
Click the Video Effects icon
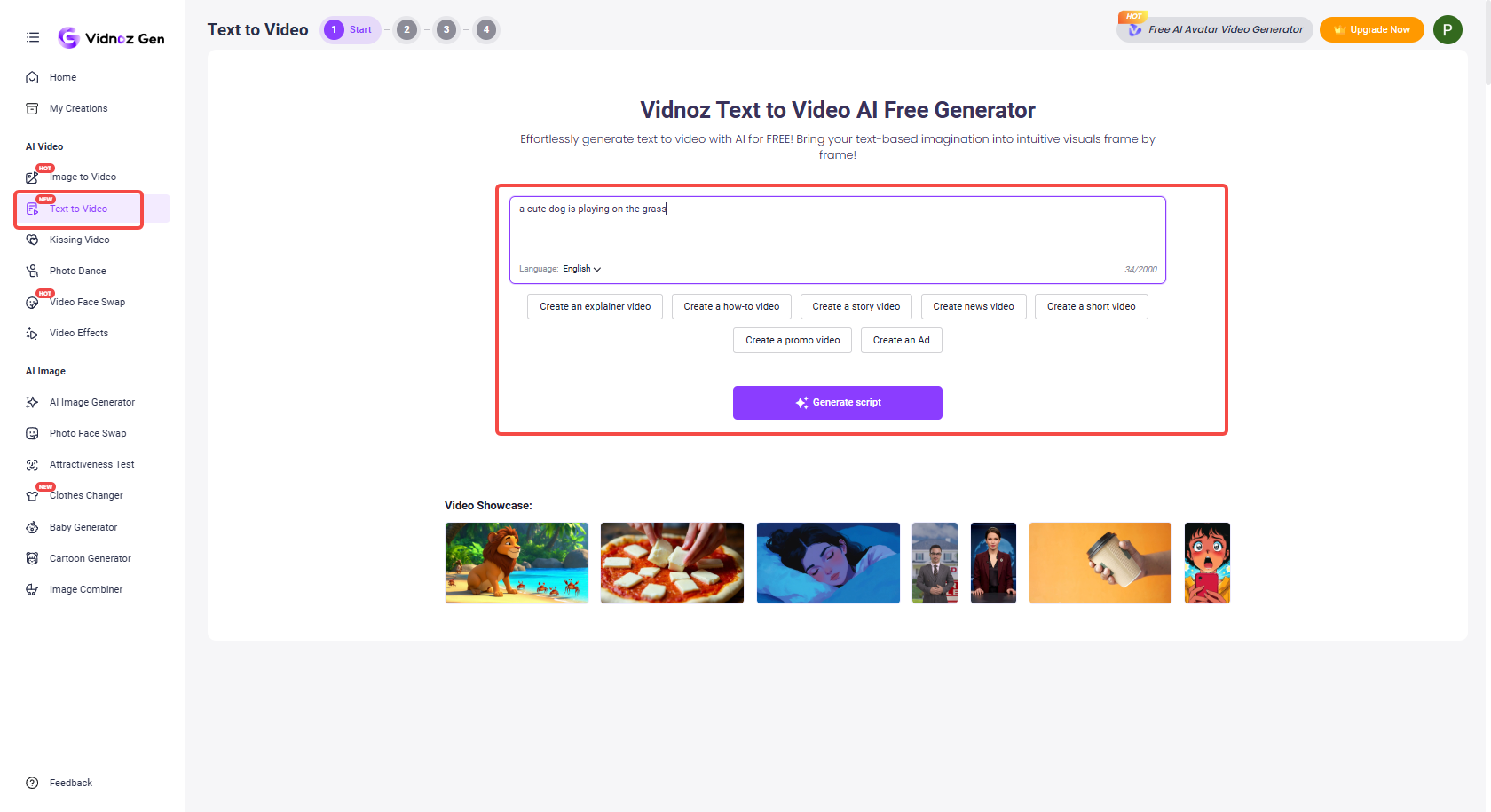(32, 334)
